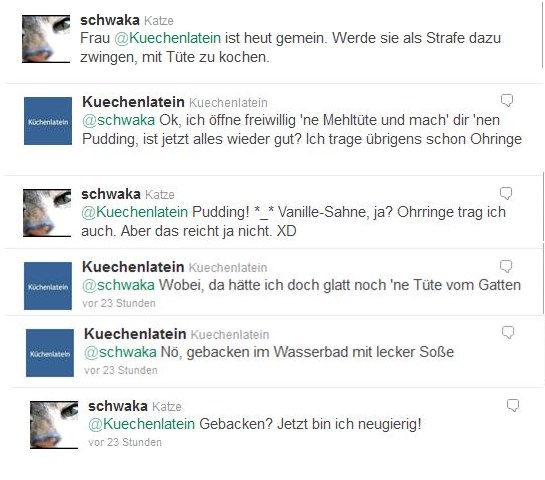Click speech bubble icon on Gebacken tweet

[x=513, y=406]
